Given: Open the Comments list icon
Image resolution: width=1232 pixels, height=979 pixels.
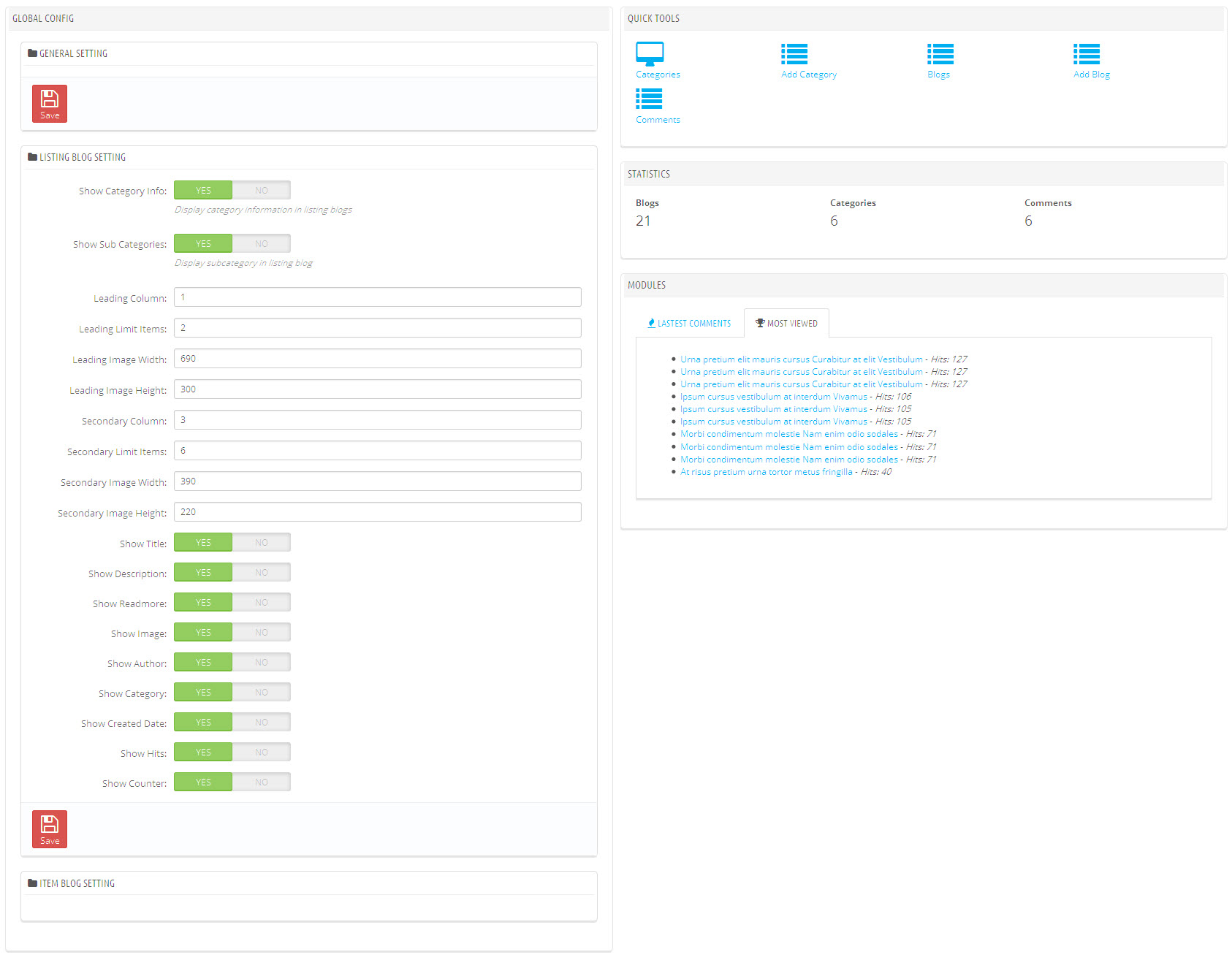Looking at the screenshot, I should [x=649, y=99].
